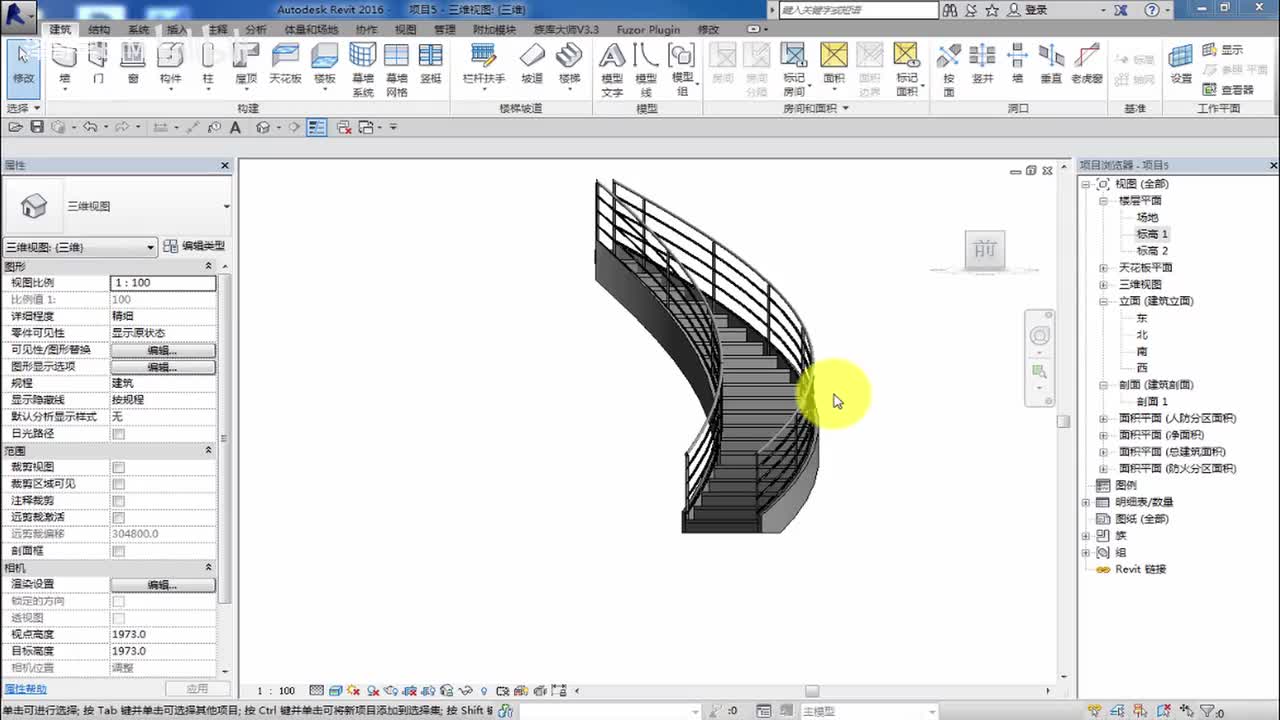Screen dimensions: 1280x720
Task: Select the 门 (Door) tool
Action: pos(98,64)
